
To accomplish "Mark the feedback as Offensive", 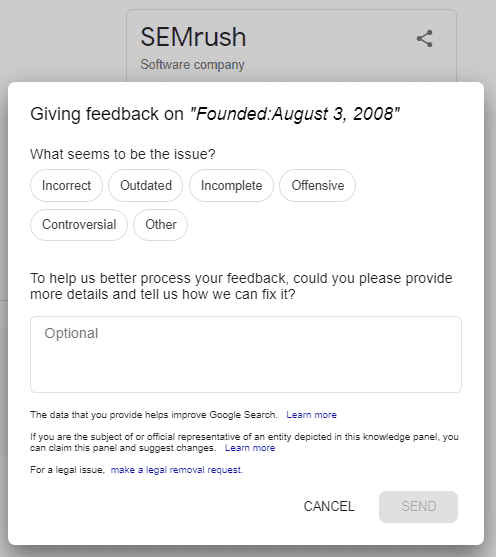I will 317,185.
